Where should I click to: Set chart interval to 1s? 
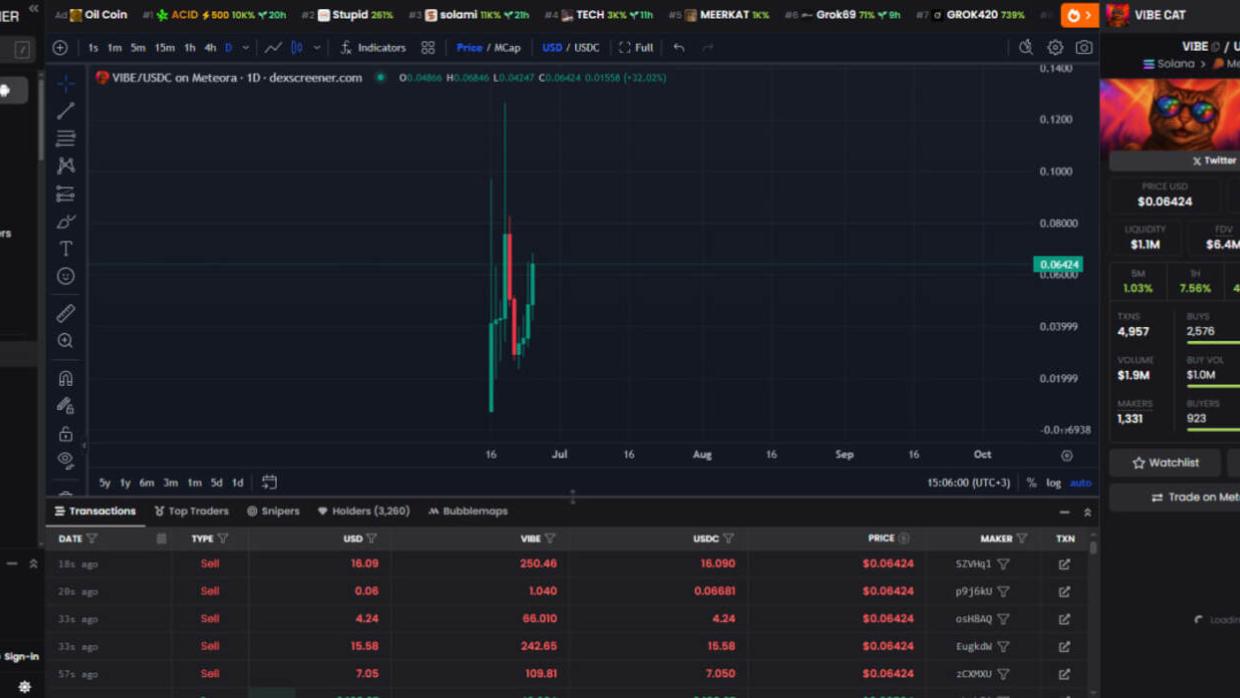pyautogui.click(x=93, y=47)
